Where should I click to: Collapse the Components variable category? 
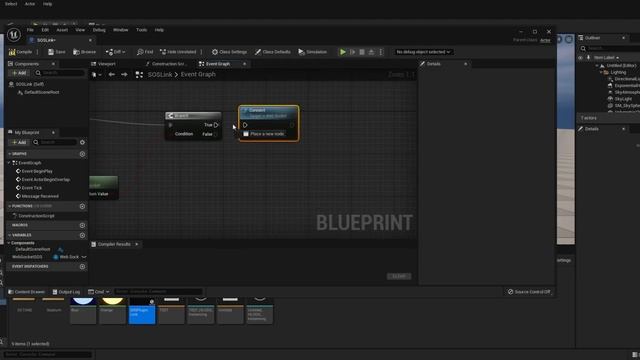(x=9, y=243)
